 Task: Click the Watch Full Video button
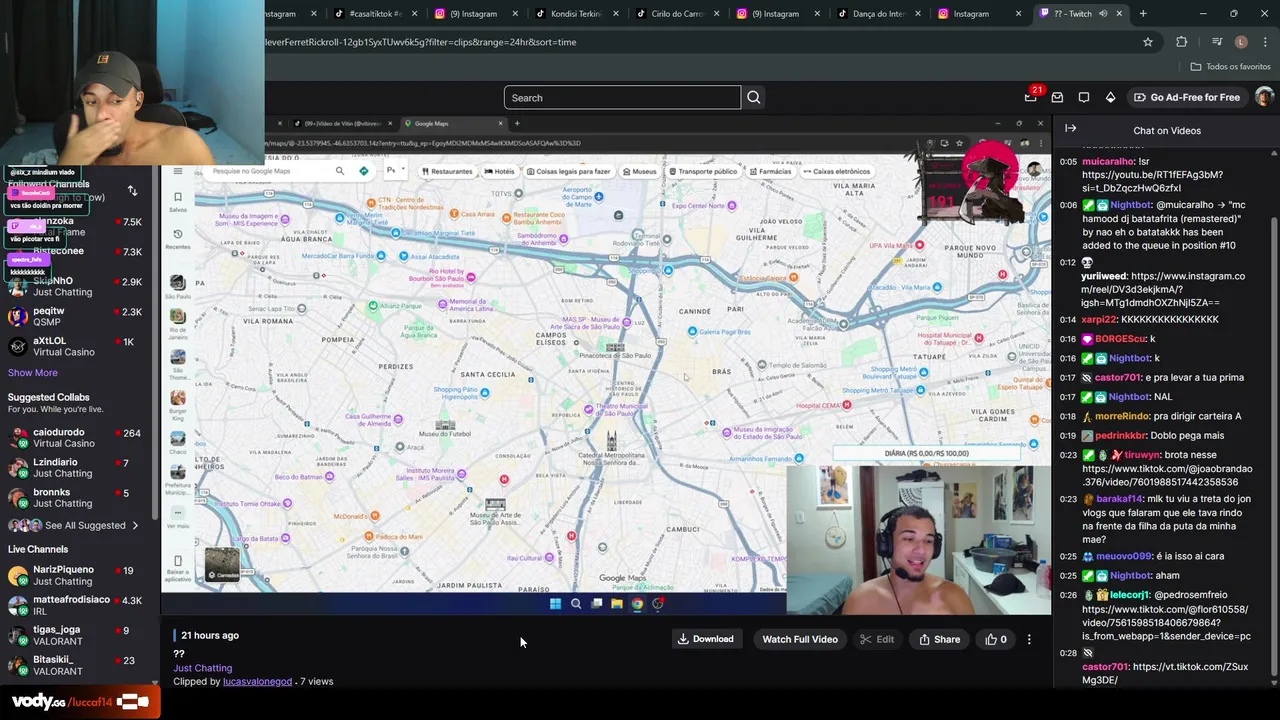[800, 639]
